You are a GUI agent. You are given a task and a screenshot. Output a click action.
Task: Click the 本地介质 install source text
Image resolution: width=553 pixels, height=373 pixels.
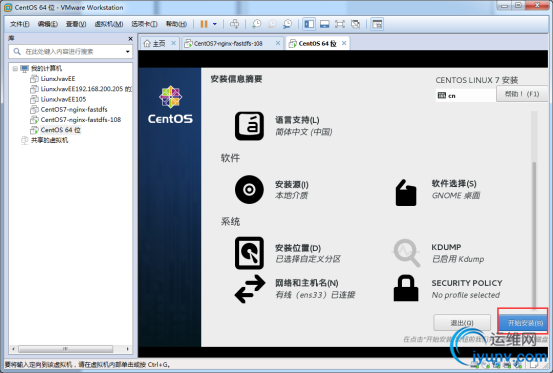point(291,196)
